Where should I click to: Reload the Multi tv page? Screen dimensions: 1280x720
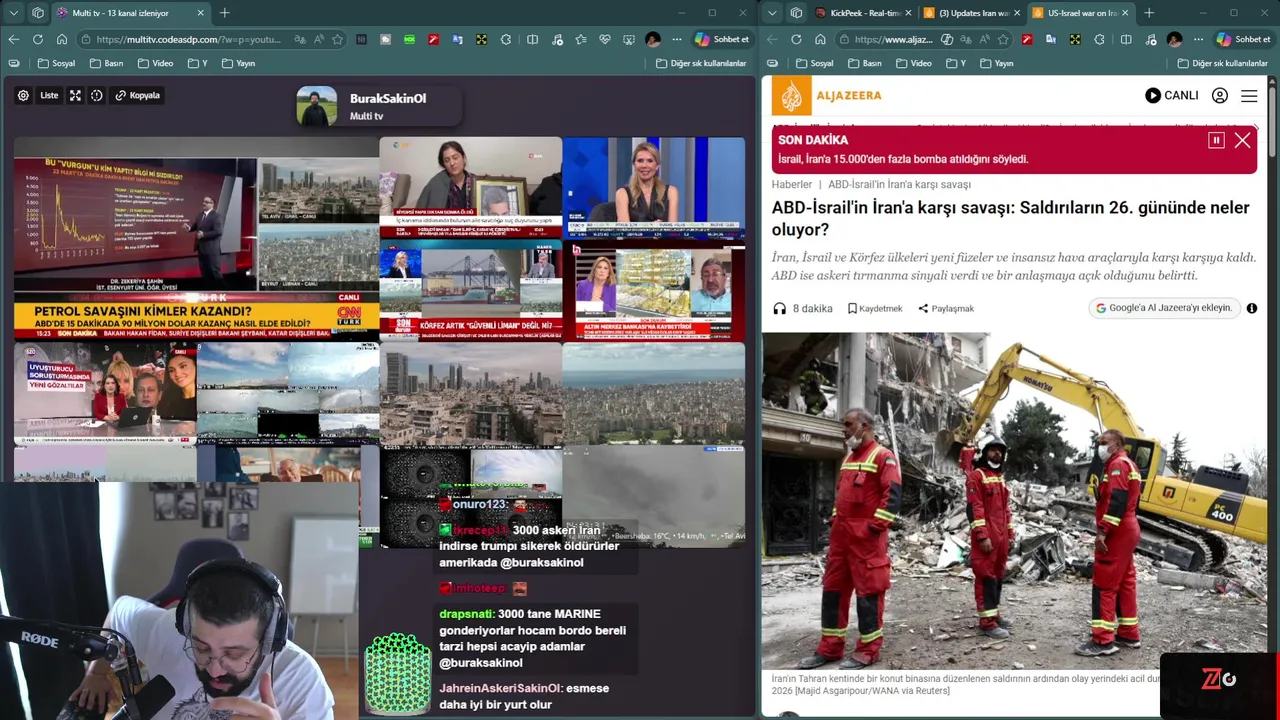pos(38,39)
